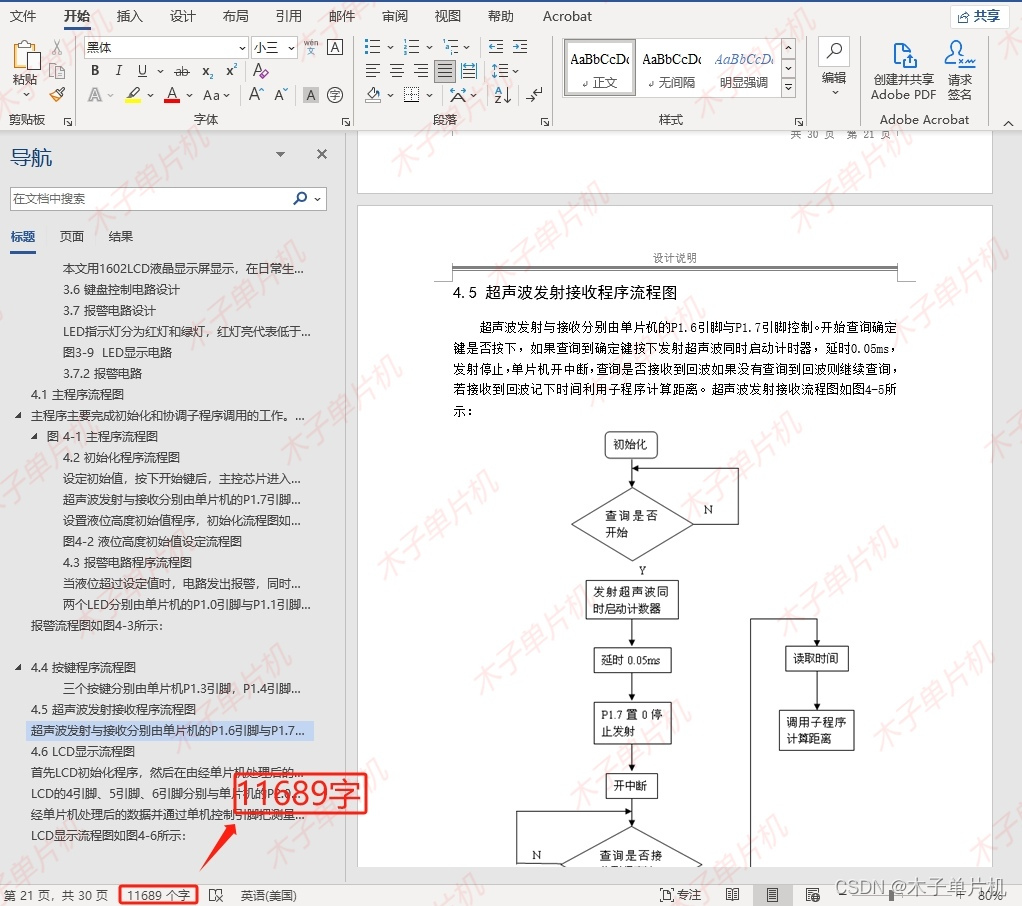This screenshot has height=906, width=1022.
Task: Click the Copy icon
Action: point(57,72)
